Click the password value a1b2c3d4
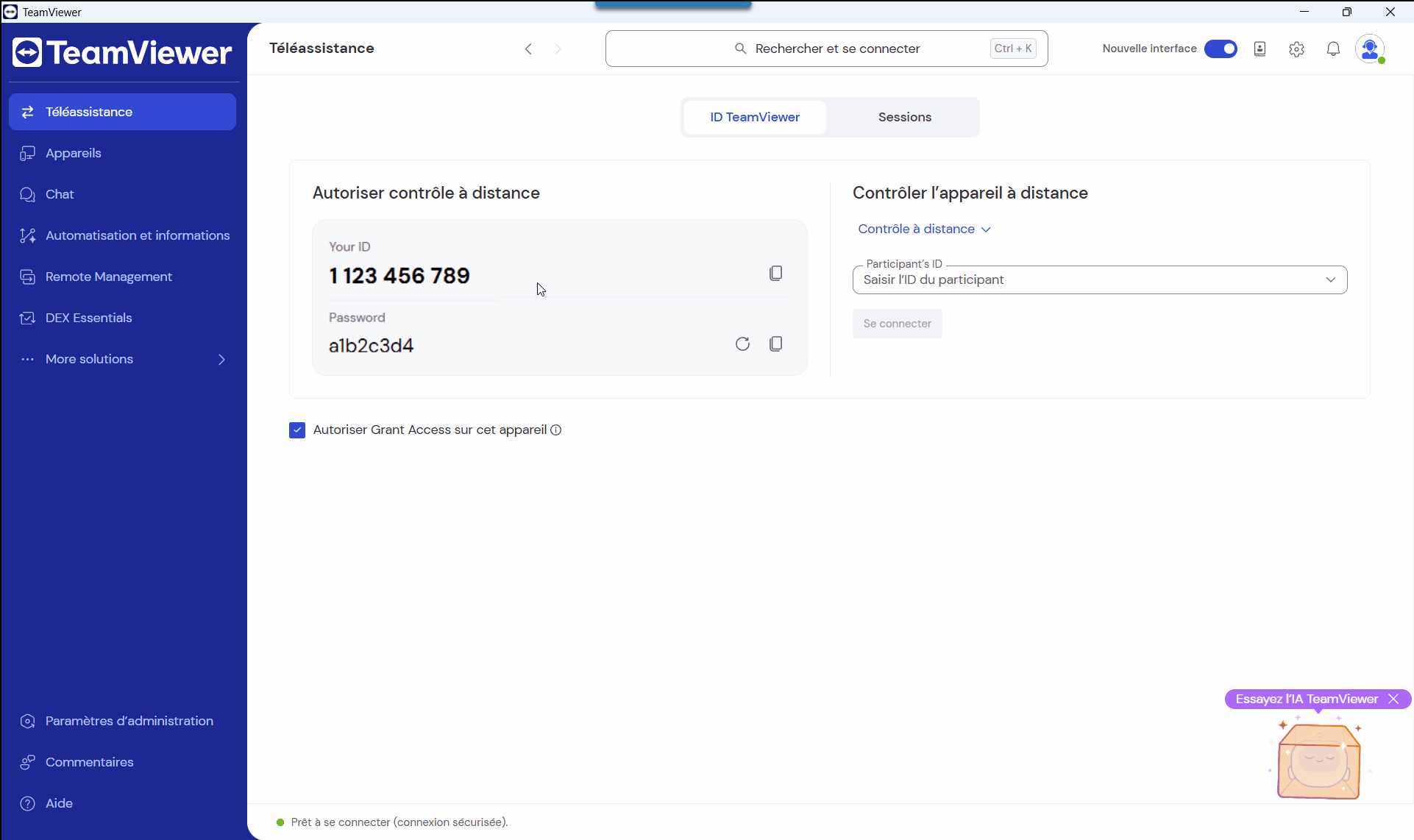The height and width of the screenshot is (840, 1414). tap(371, 346)
